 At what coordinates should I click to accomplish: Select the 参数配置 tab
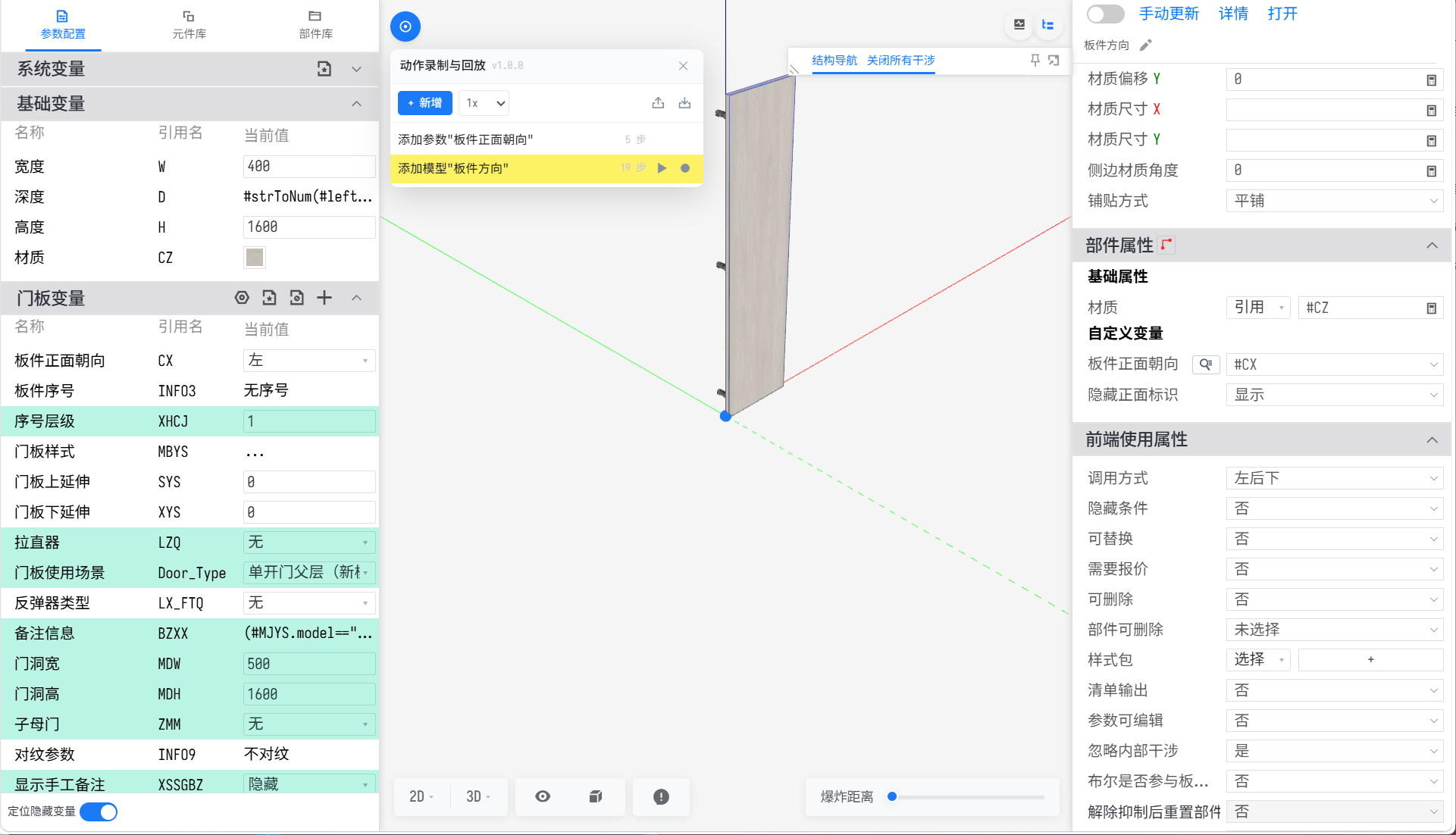pyautogui.click(x=63, y=25)
